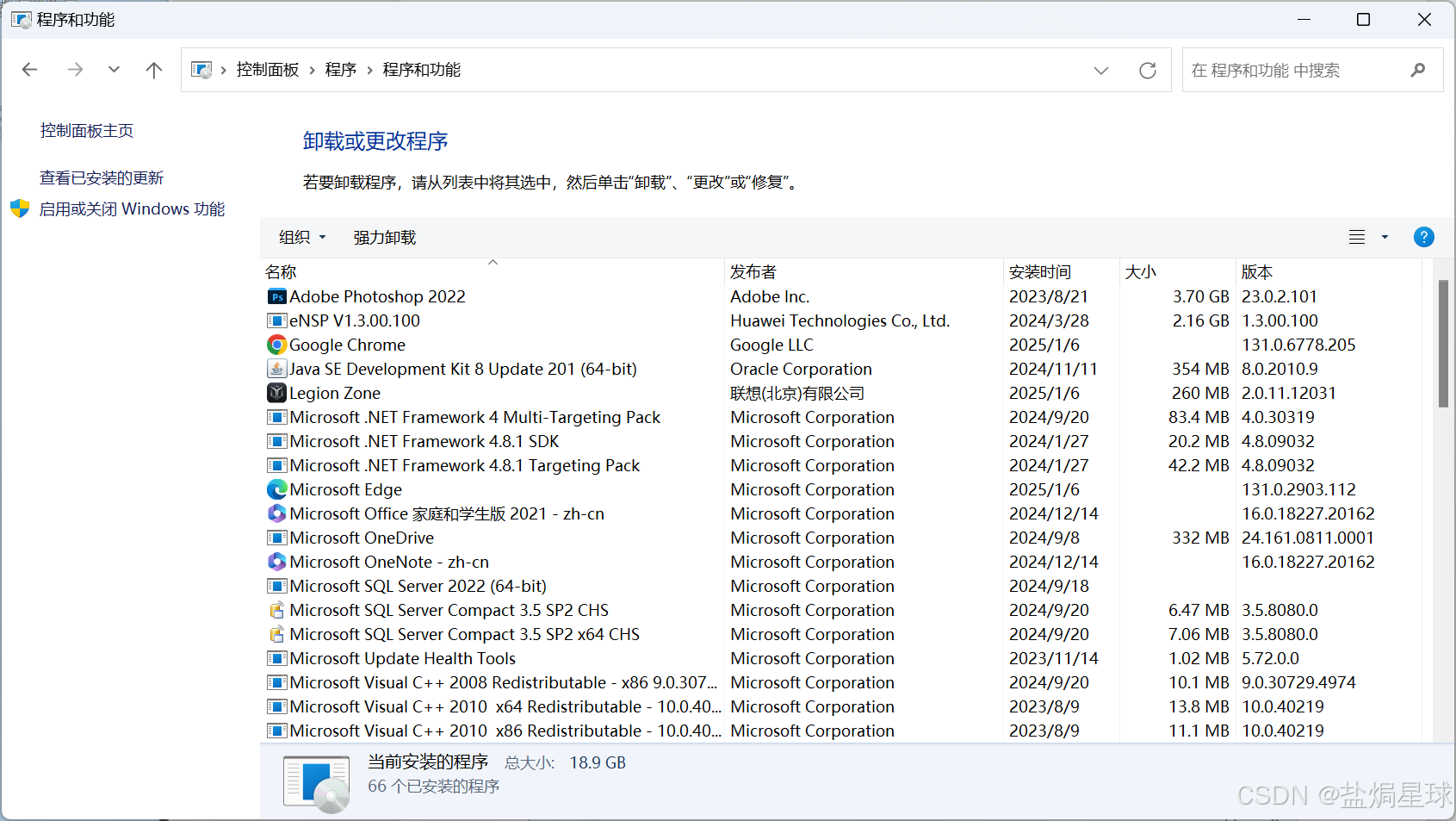Click the SQL Server Compact 3.5 SP2 CHS icon
The image size is (1456, 821).
pos(276,611)
